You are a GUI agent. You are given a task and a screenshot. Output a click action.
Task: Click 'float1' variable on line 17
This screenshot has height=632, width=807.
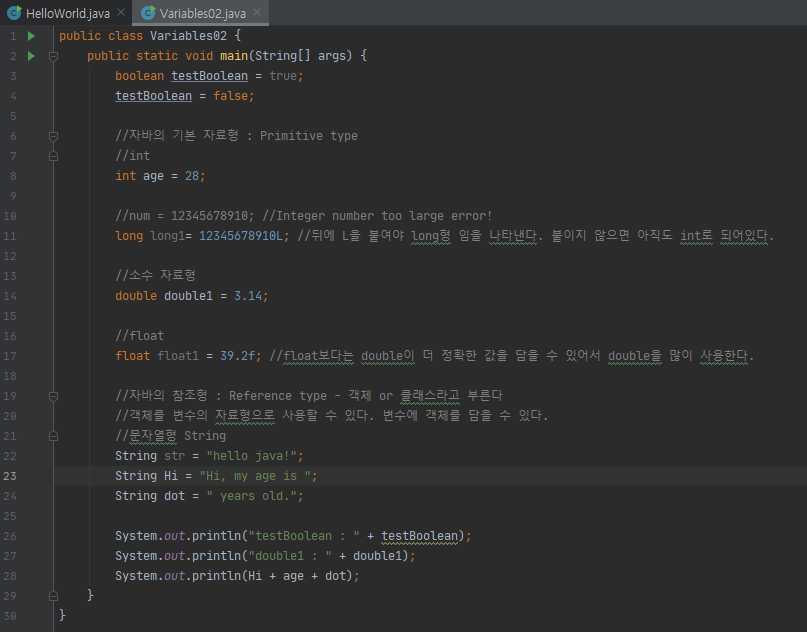178,356
